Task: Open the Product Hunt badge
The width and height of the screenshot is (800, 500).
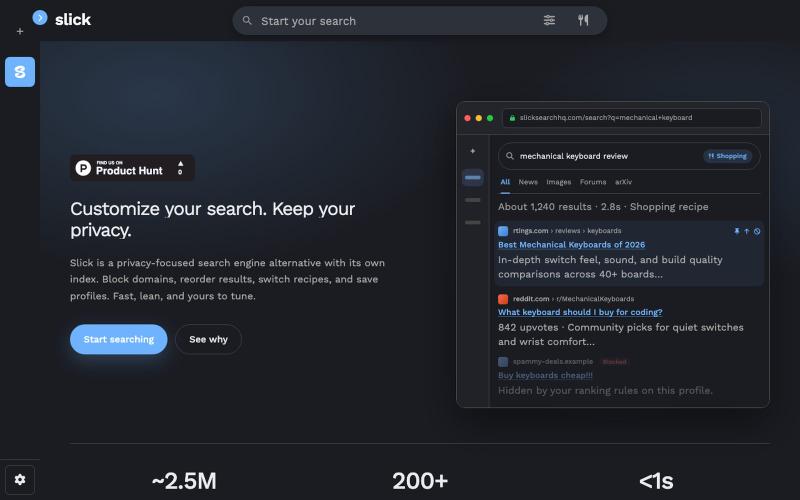Action: [132, 168]
